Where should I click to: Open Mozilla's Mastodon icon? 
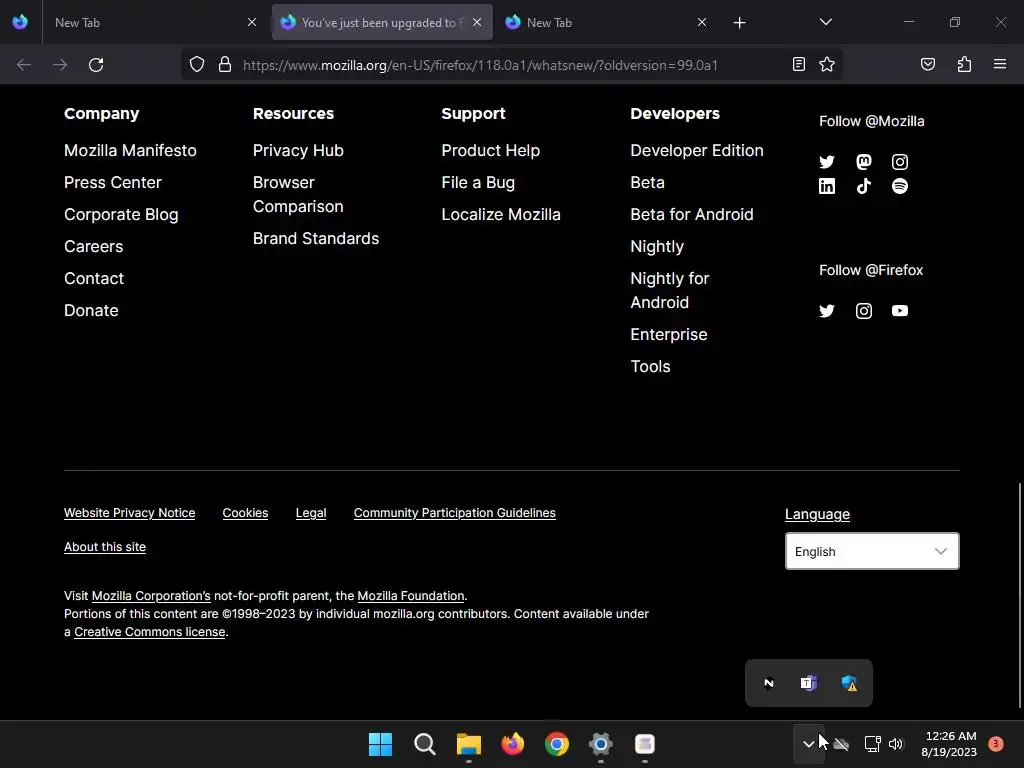[x=863, y=162]
